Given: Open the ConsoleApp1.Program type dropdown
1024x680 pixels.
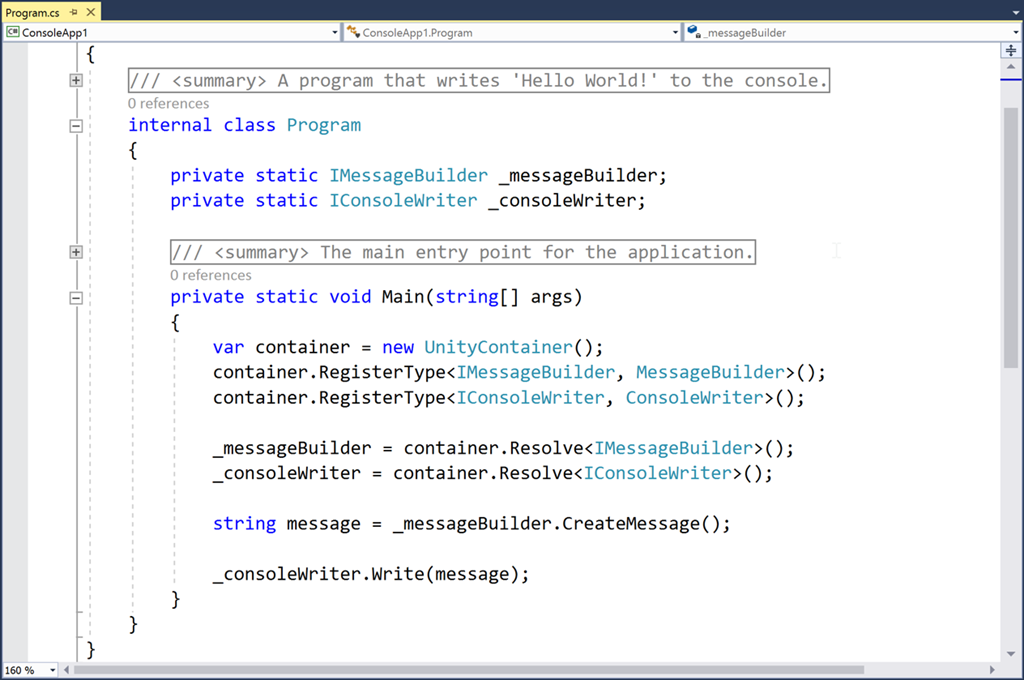Looking at the screenshot, I should [x=676, y=33].
